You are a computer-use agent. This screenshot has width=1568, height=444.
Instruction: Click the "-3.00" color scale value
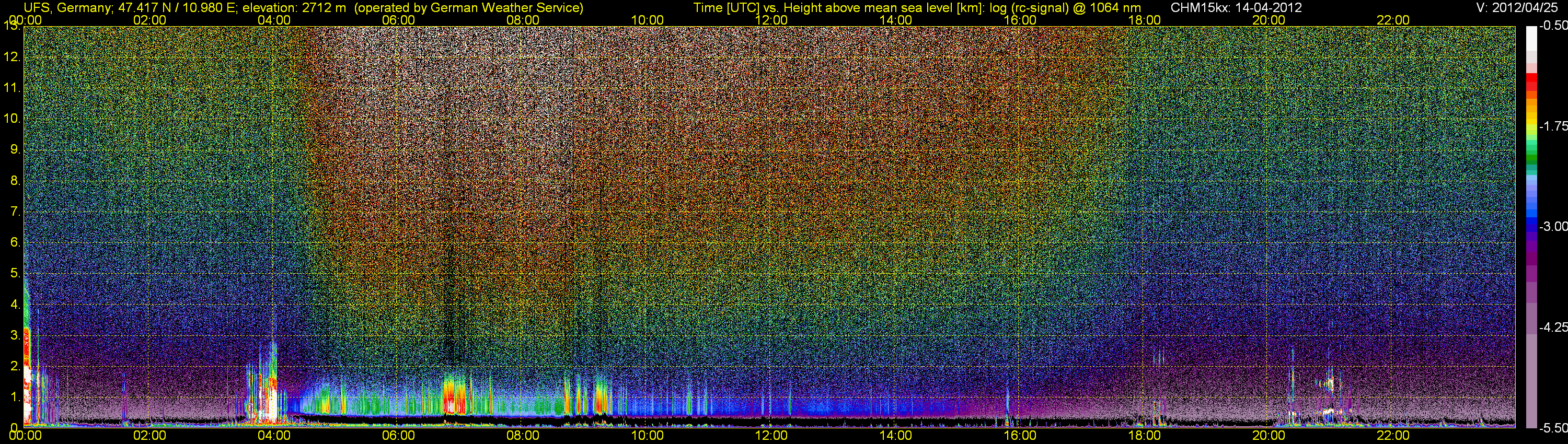pos(1553,226)
